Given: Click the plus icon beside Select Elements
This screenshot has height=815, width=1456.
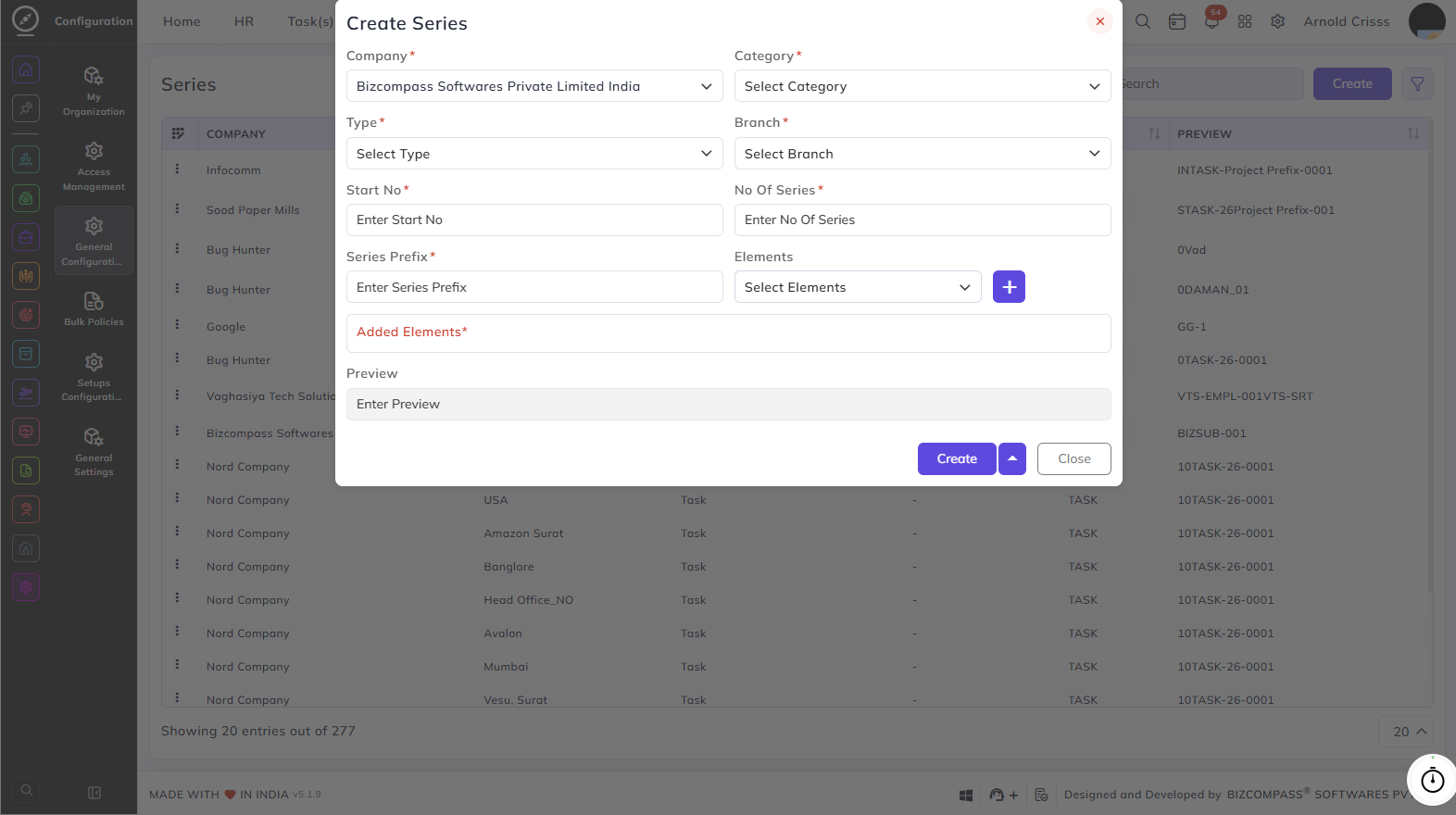Looking at the screenshot, I should [1009, 287].
